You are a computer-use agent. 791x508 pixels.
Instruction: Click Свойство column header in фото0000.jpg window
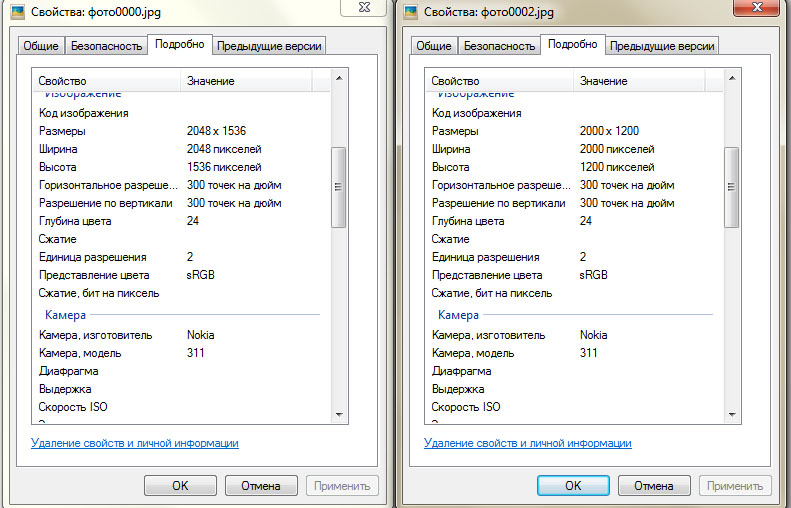[106, 81]
